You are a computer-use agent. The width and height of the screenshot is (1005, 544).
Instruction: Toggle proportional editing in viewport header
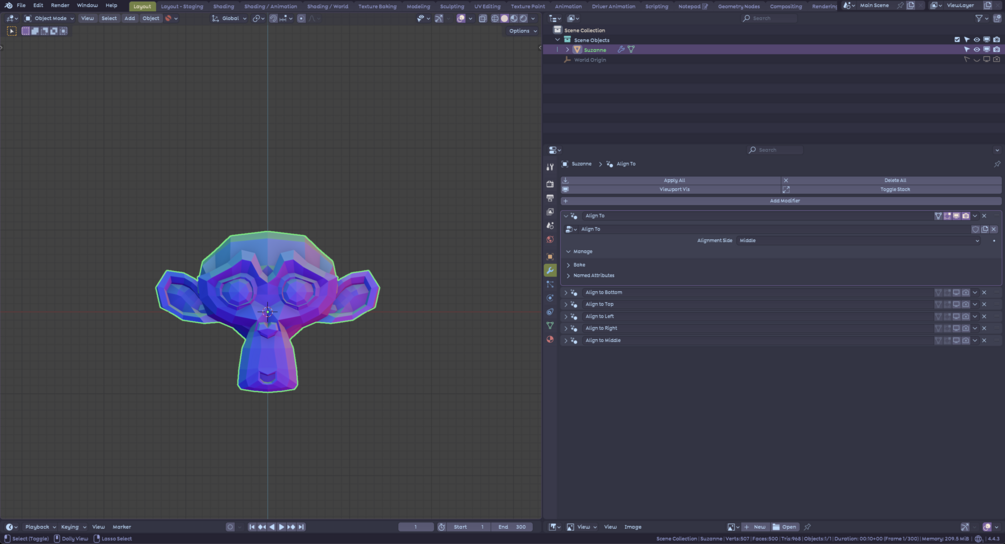pos(301,19)
